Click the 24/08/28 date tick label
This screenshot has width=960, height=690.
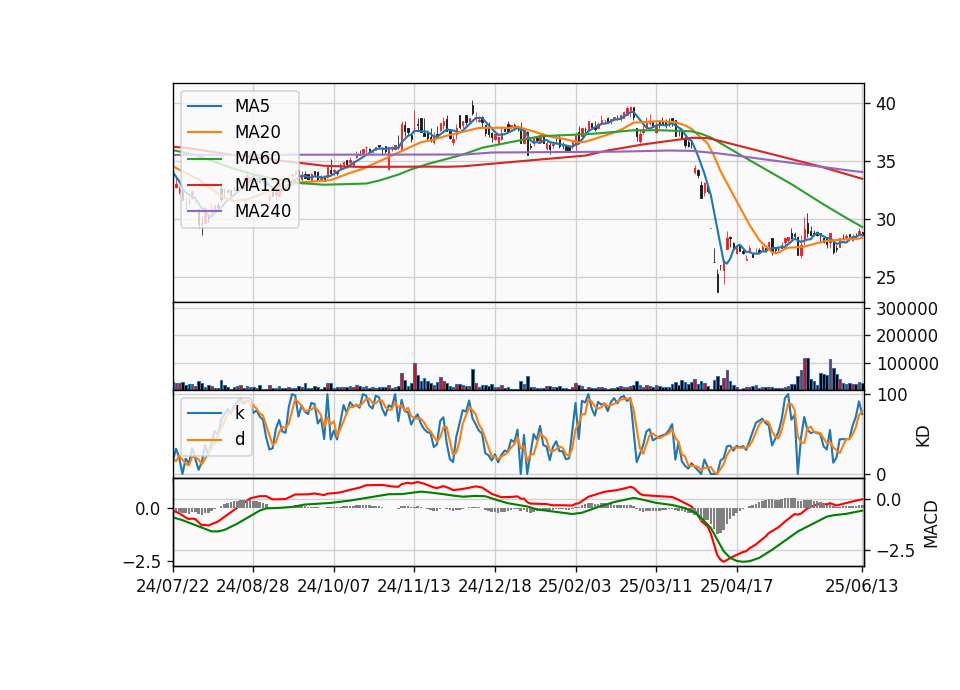(253, 586)
